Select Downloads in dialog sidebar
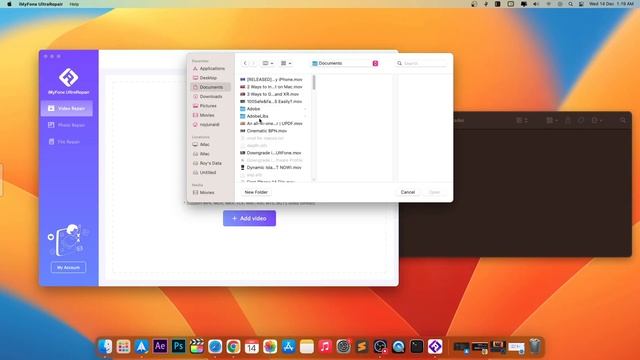Image resolution: width=640 pixels, height=360 pixels. [210, 97]
